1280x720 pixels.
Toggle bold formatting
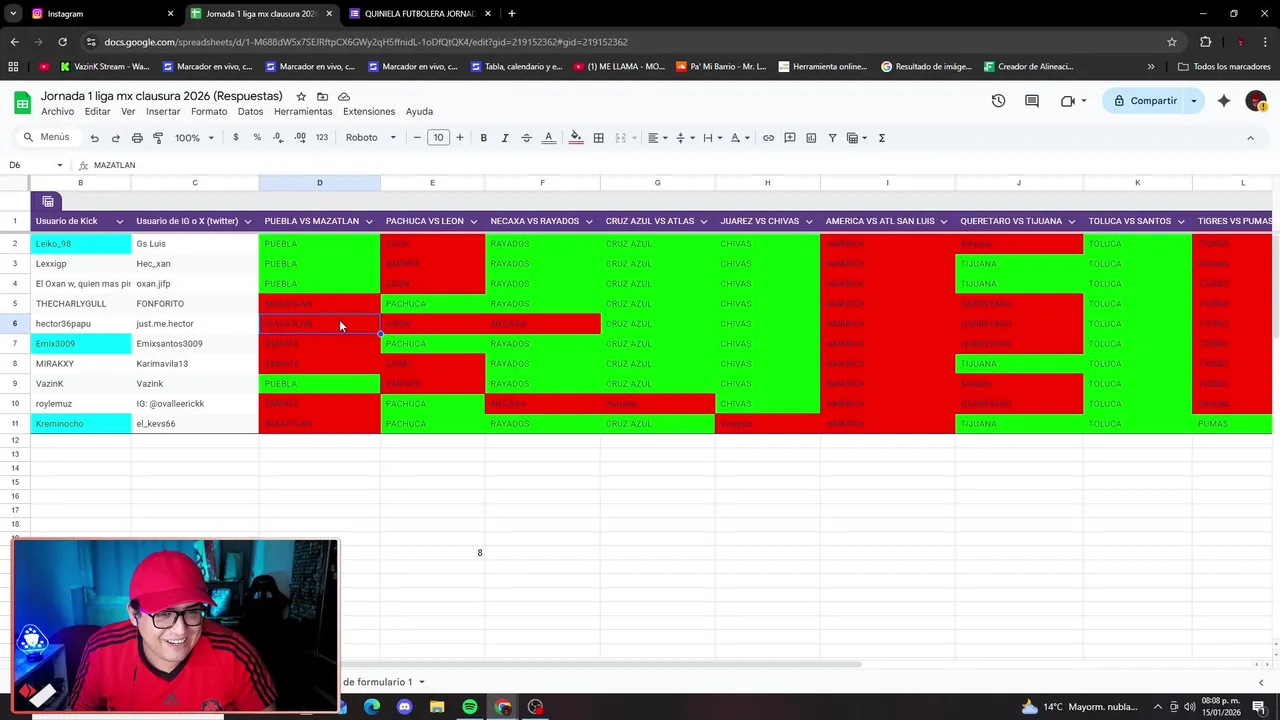[483, 138]
